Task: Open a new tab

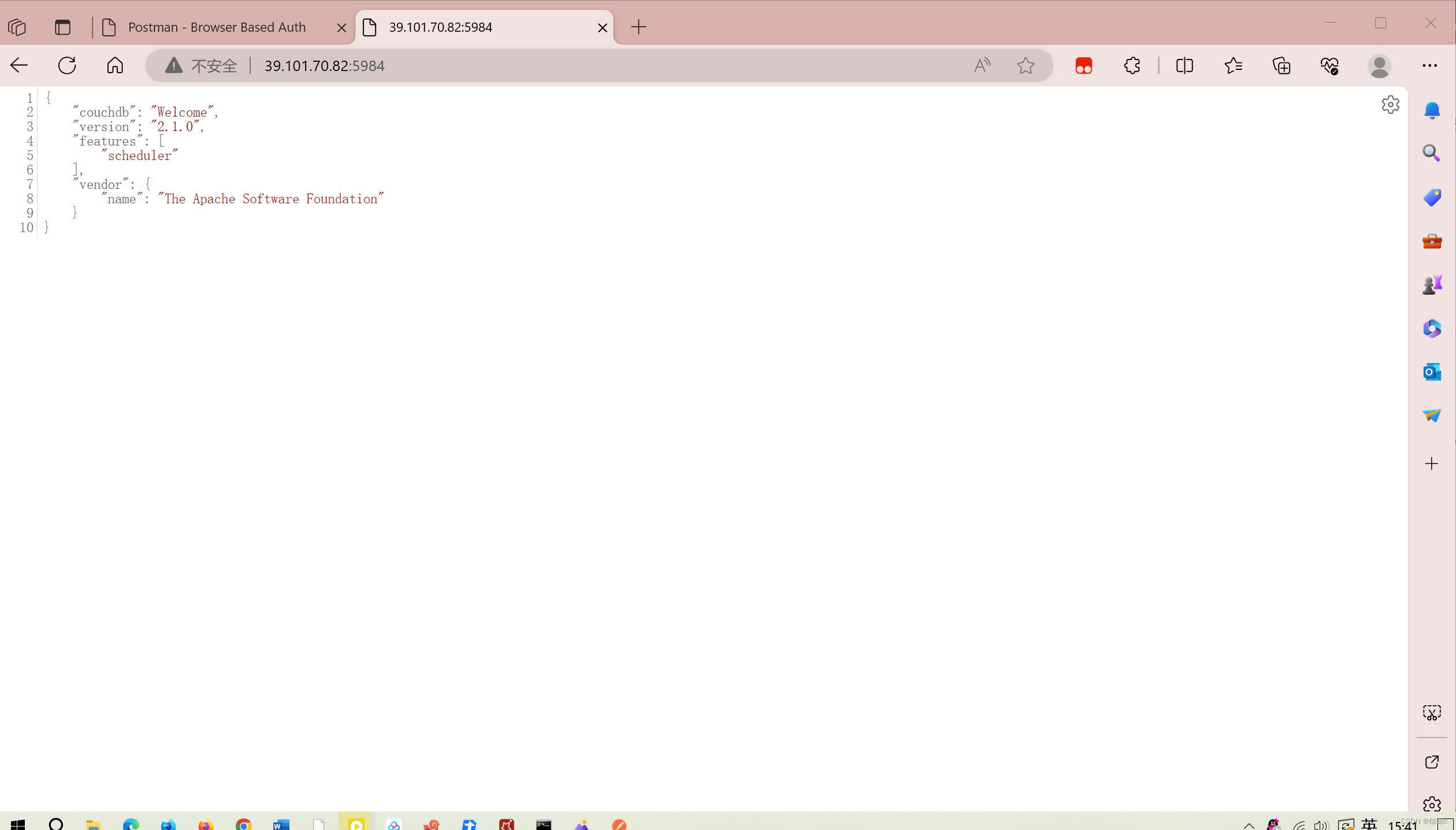Action: [x=638, y=27]
